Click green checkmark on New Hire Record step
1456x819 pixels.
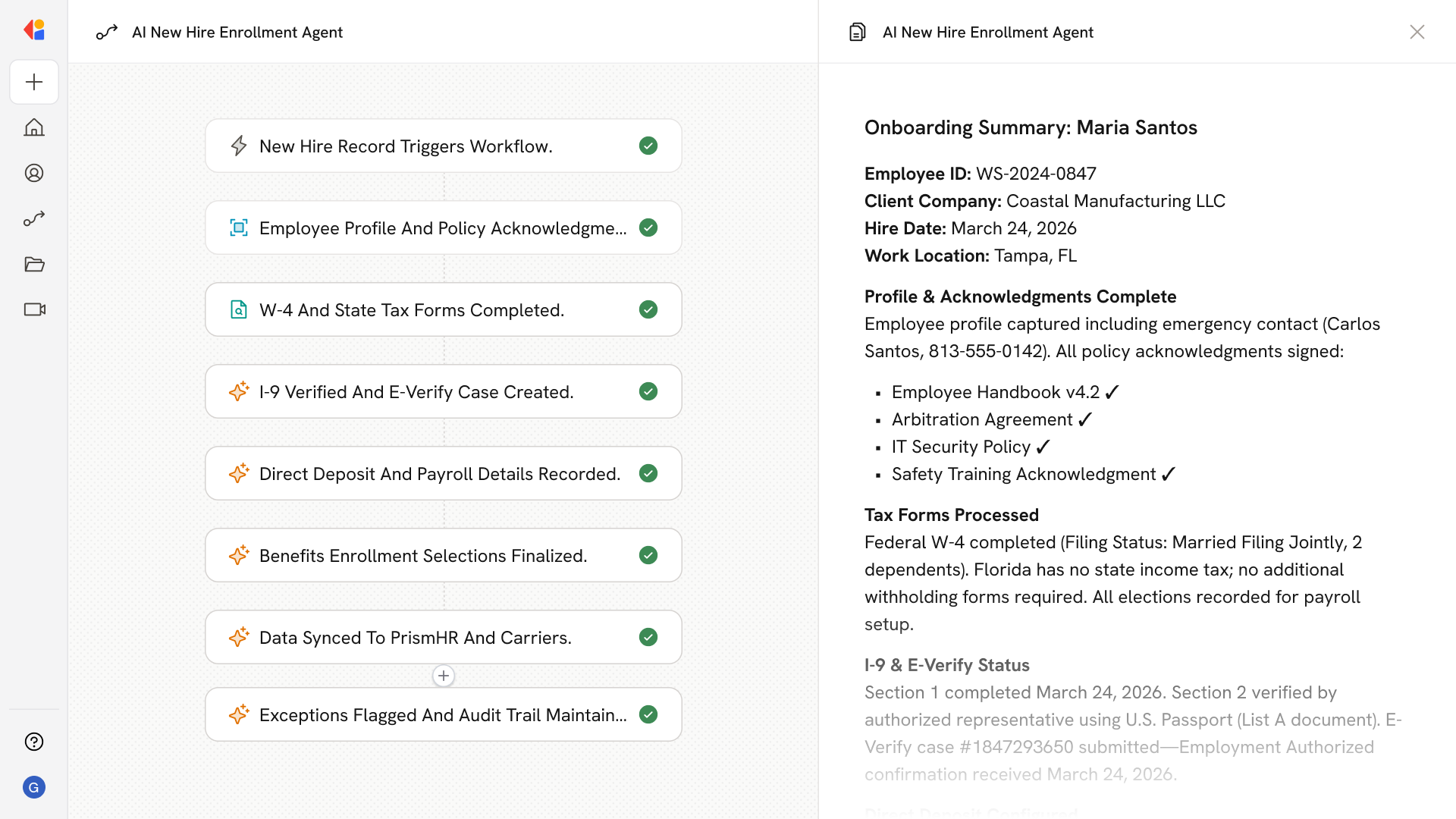pos(648,146)
